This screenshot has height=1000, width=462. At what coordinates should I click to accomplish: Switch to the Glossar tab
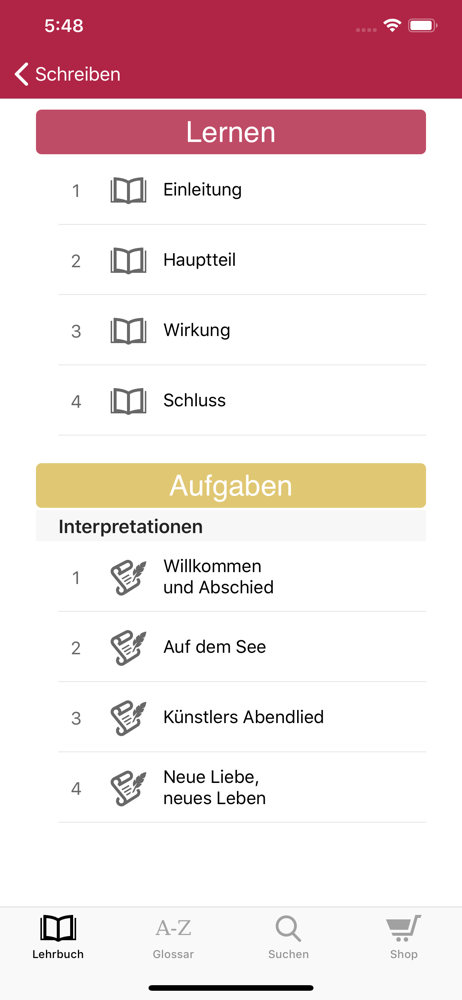[174, 938]
